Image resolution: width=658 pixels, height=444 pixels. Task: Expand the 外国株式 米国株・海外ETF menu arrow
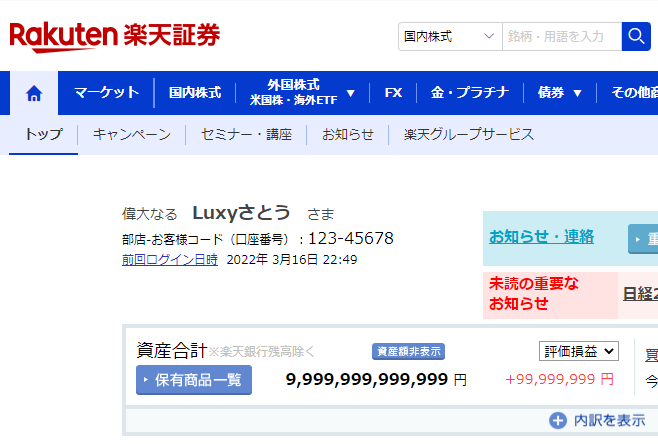click(x=351, y=93)
